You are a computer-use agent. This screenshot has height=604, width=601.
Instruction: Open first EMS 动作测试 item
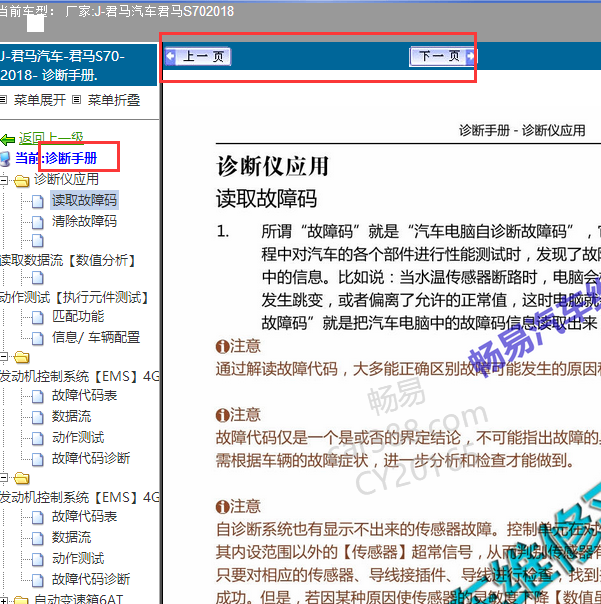click(78, 438)
